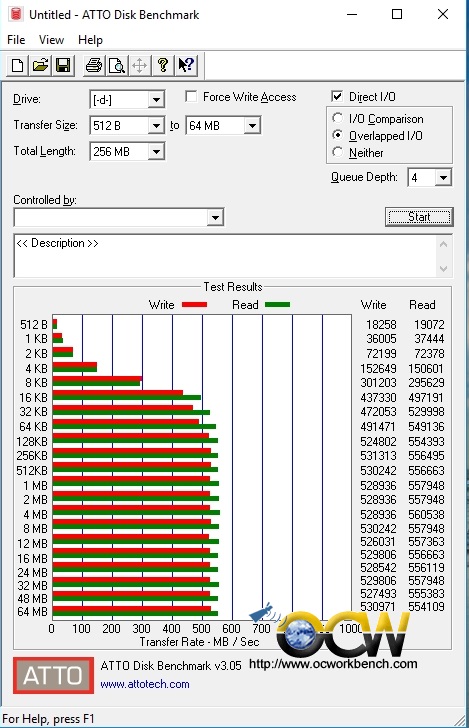Click the New file toolbar icon
This screenshot has width=469, height=728.
click(18, 65)
